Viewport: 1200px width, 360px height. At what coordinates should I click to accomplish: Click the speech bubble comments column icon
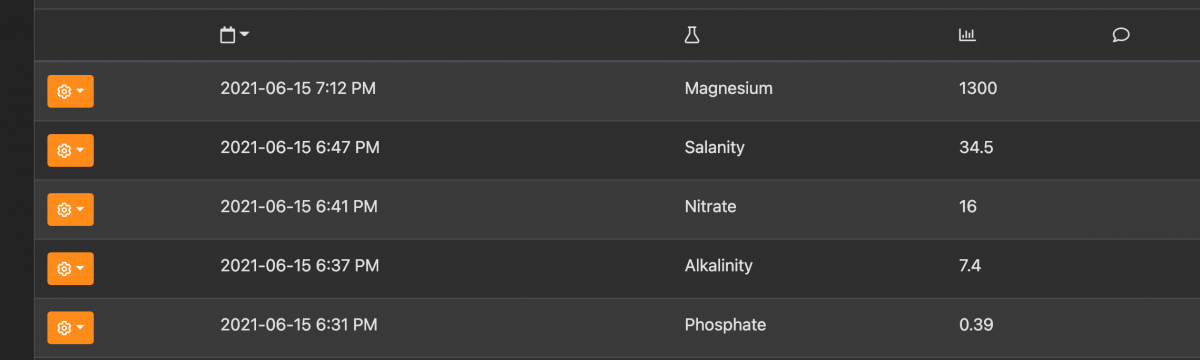[x=1121, y=35]
